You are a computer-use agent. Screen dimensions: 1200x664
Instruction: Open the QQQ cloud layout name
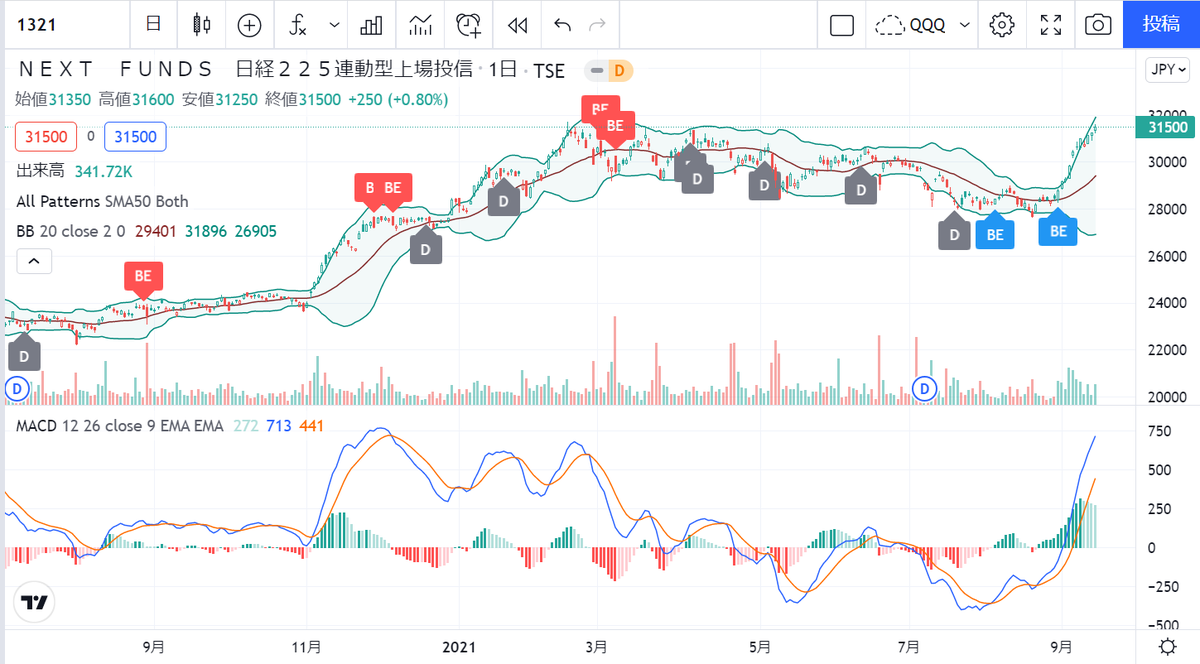pyautogui.click(x=911, y=25)
